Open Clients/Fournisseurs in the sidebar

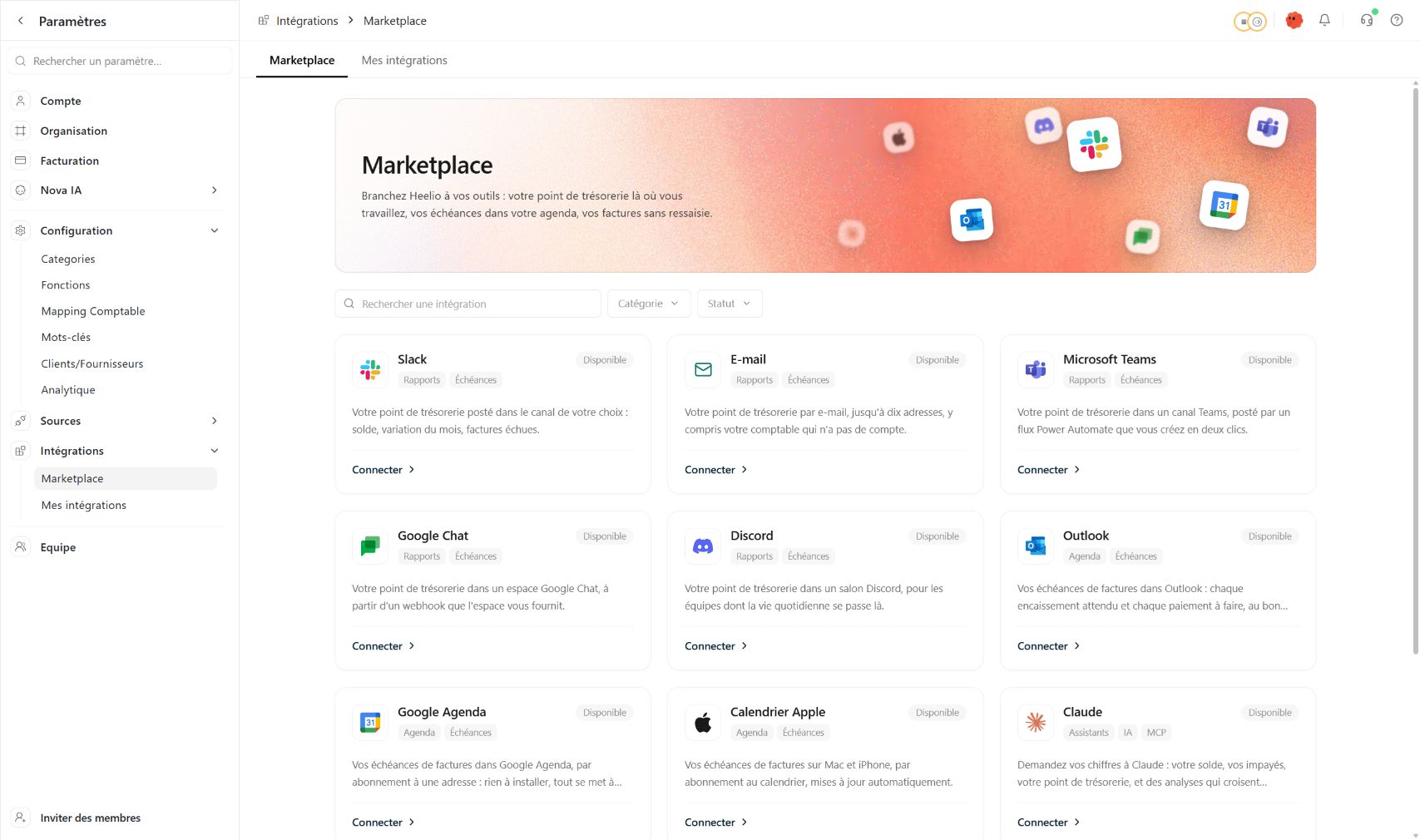(x=92, y=363)
